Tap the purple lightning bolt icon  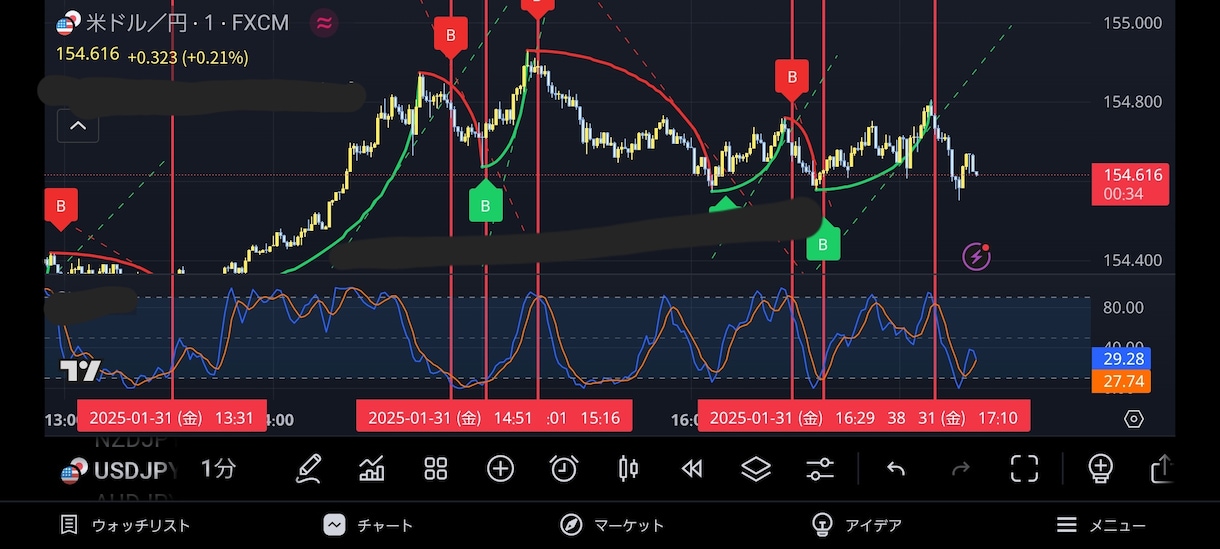tap(977, 257)
